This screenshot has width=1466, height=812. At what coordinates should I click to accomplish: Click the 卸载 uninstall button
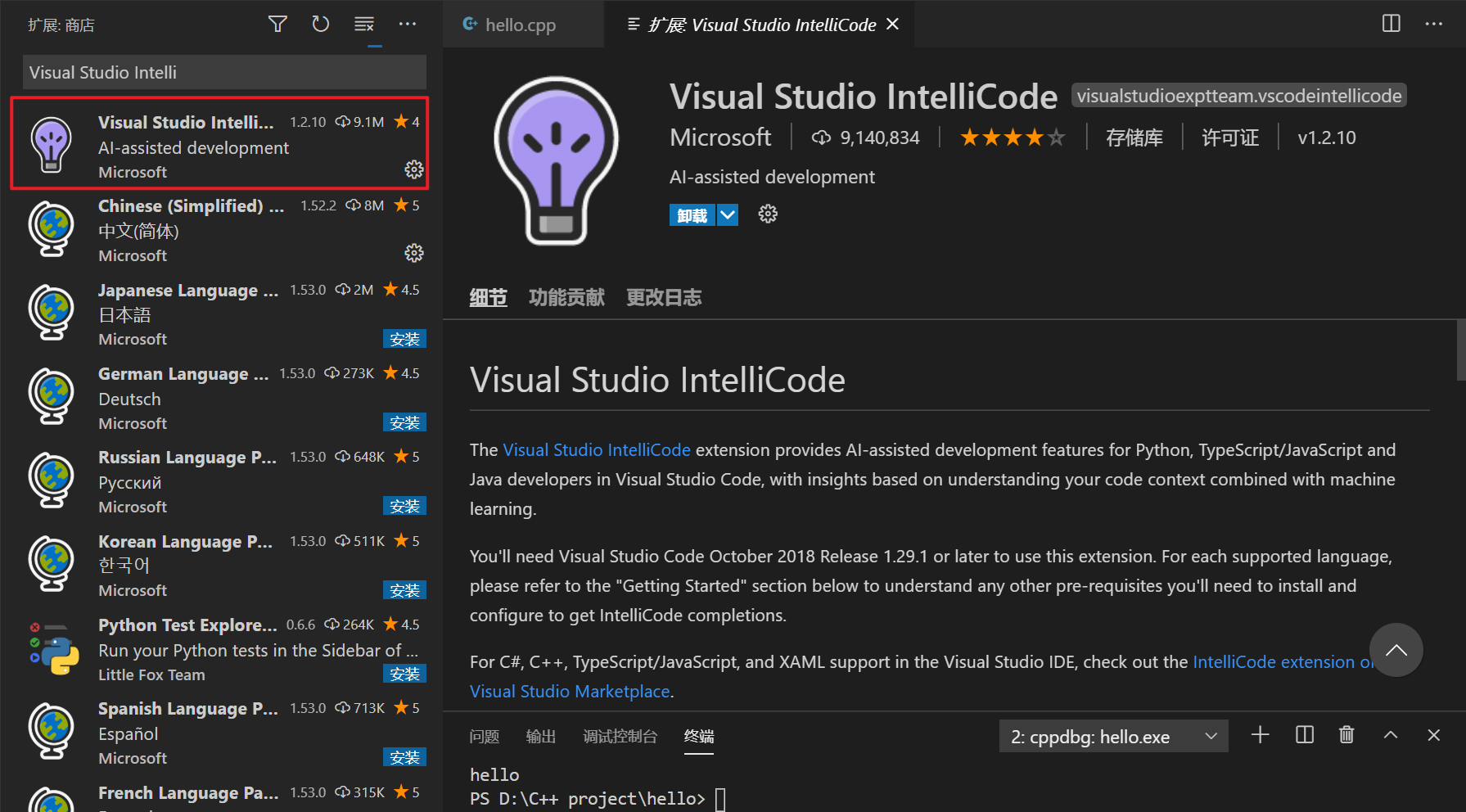pyautogui.click(x=692, y=215)
